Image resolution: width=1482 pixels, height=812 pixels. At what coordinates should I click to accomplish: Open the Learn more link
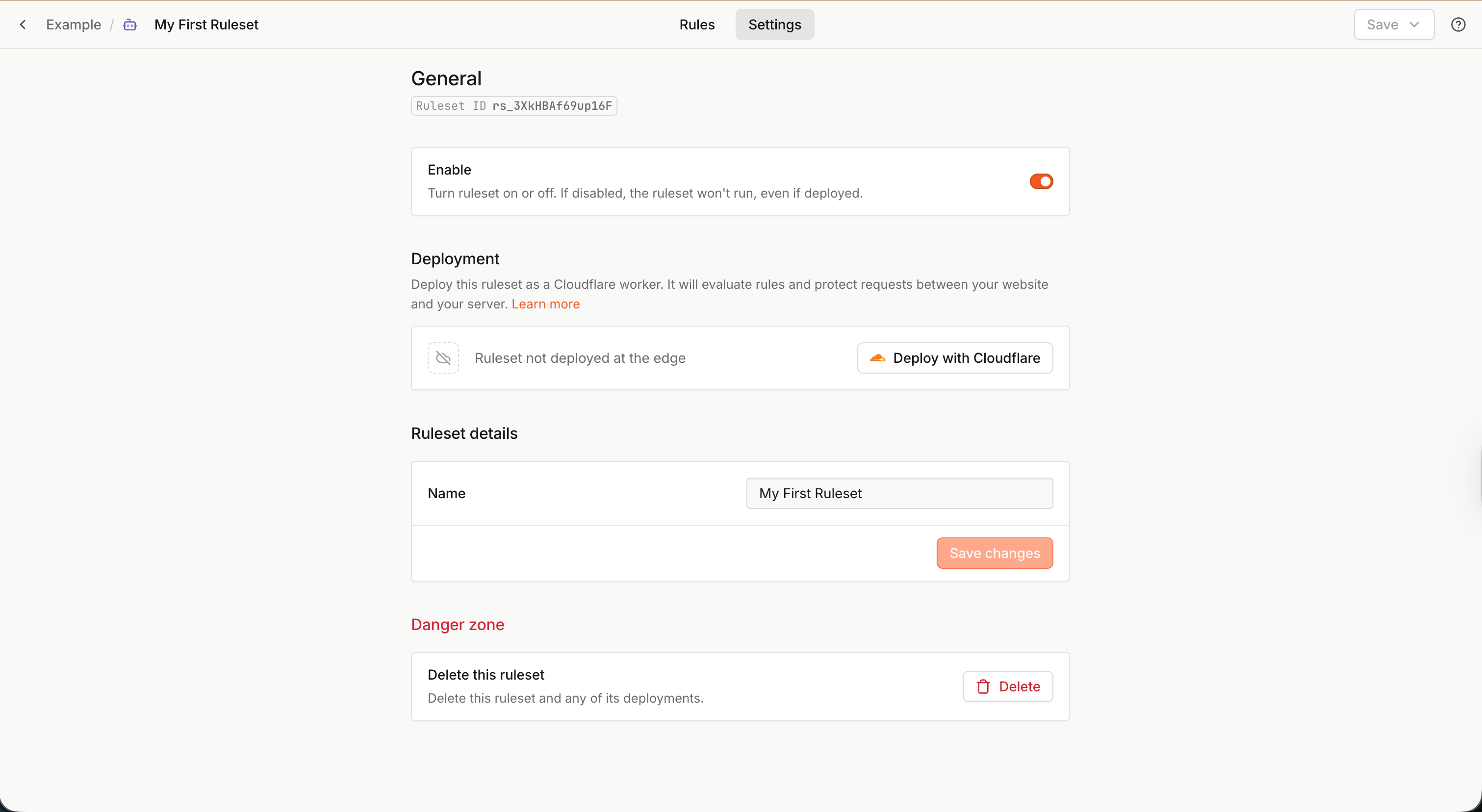[x=545, y=304]
